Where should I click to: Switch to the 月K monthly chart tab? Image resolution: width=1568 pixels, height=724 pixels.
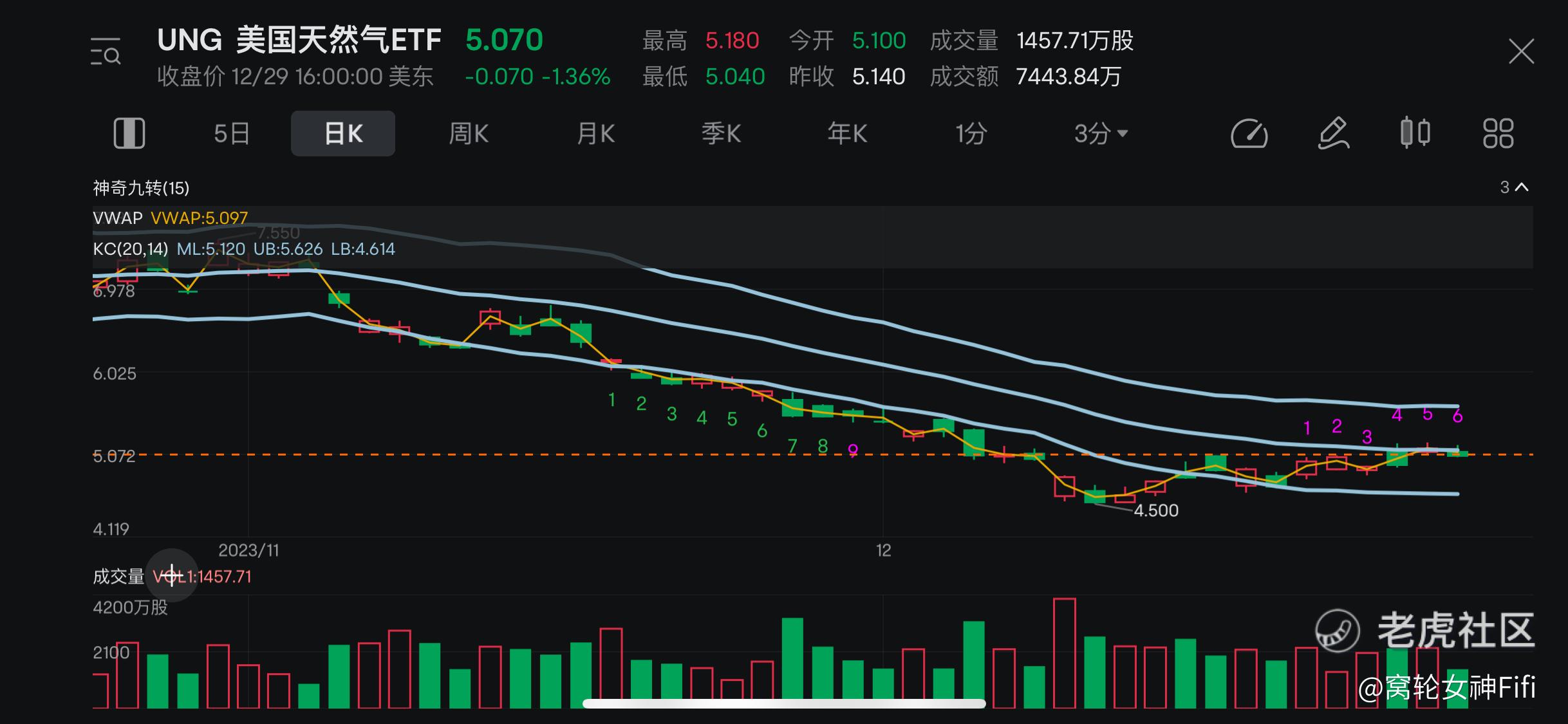(x=595, y=133)
